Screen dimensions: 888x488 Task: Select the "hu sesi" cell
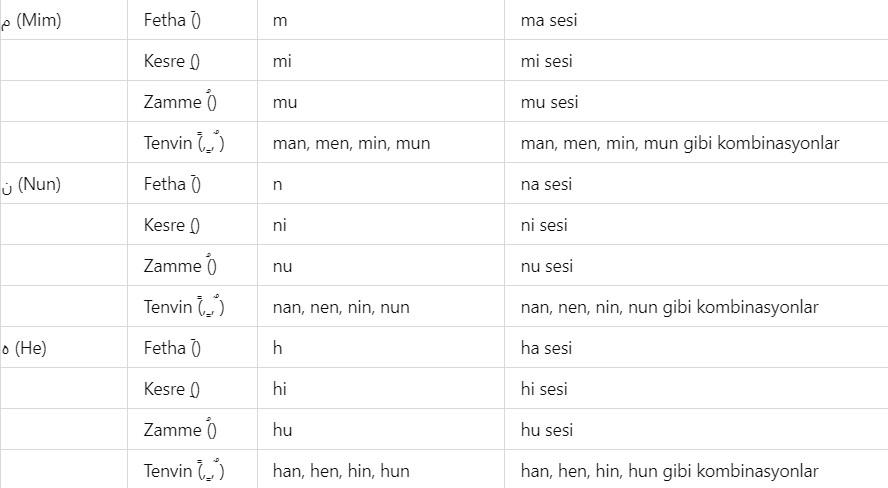(x=547, y=430)
